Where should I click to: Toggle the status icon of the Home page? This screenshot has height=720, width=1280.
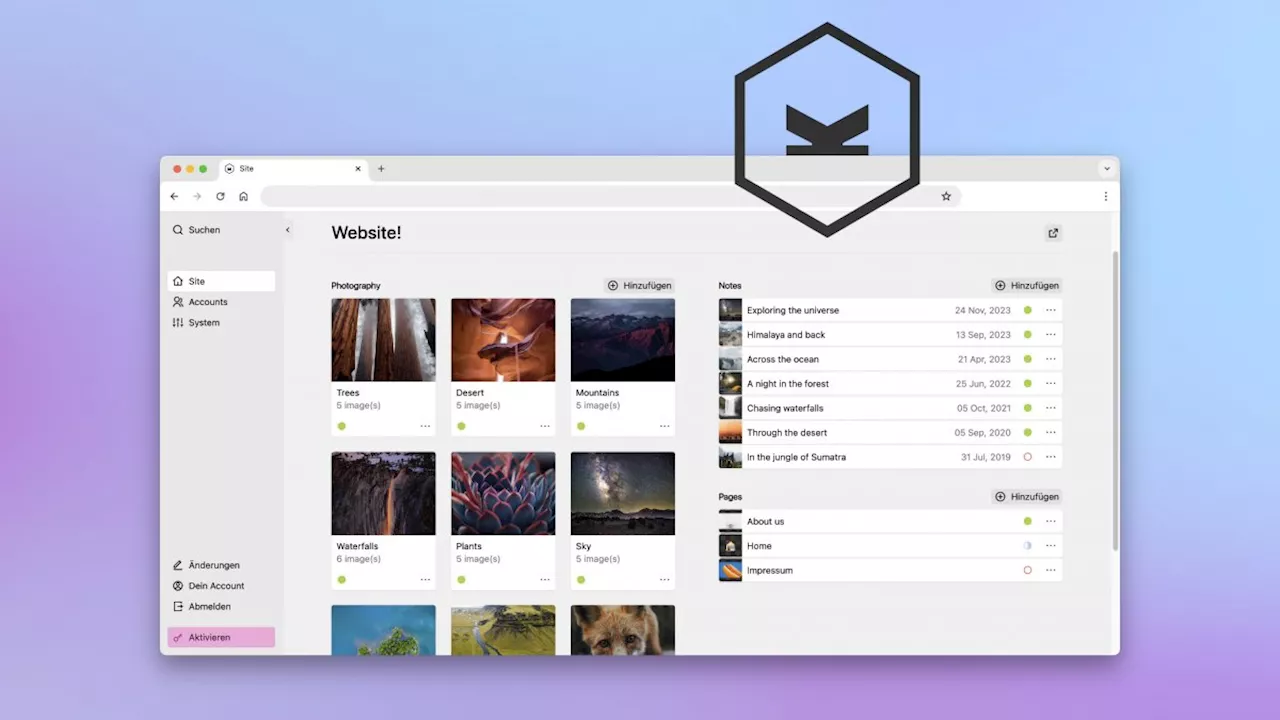coord(1027,546)
